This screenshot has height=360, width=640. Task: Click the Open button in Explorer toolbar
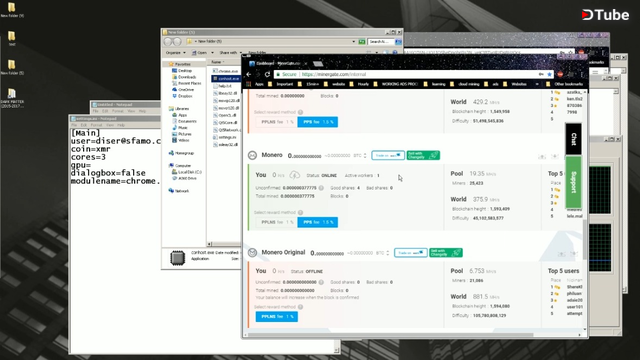coord(200,53)
